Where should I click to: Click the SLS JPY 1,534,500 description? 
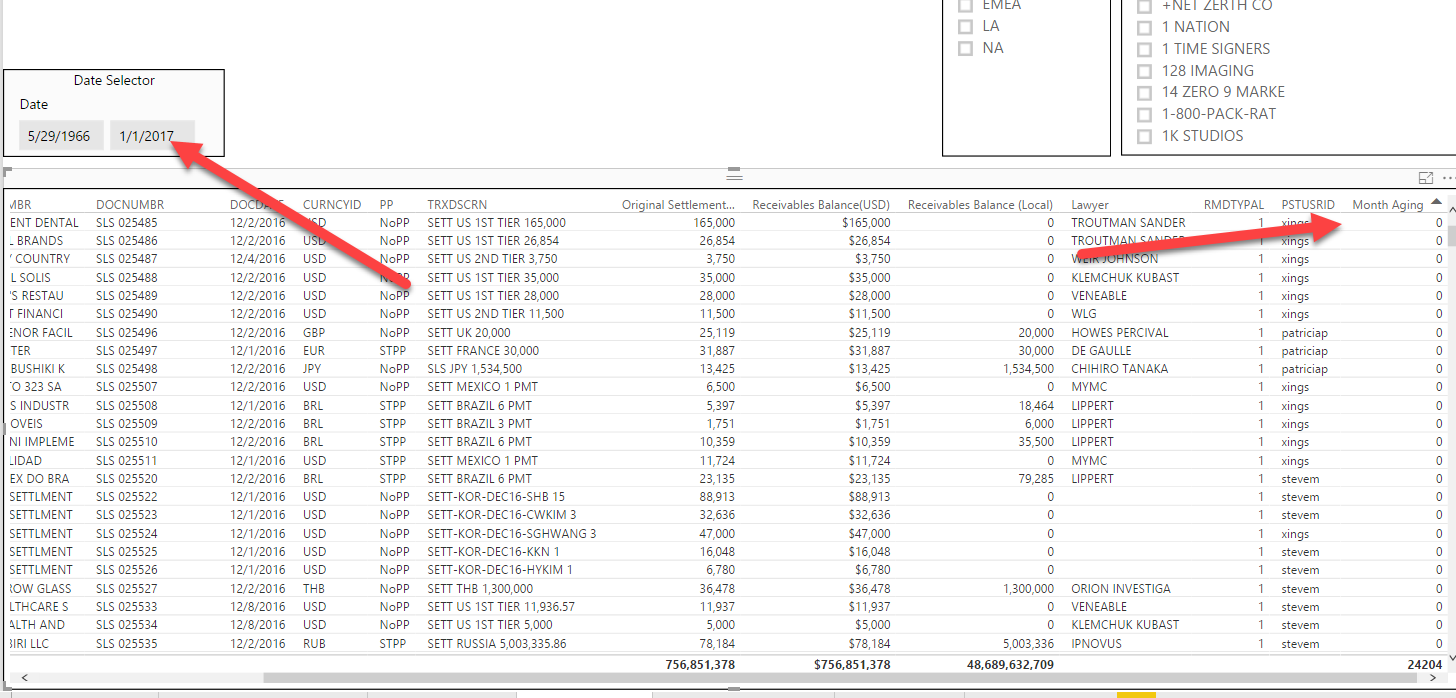[474, 369]
